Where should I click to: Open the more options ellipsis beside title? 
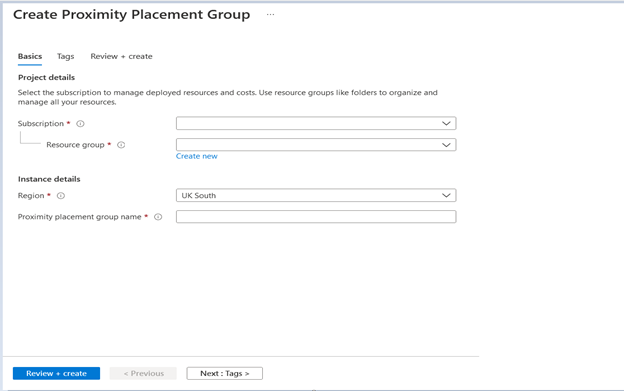pos(270,15)
